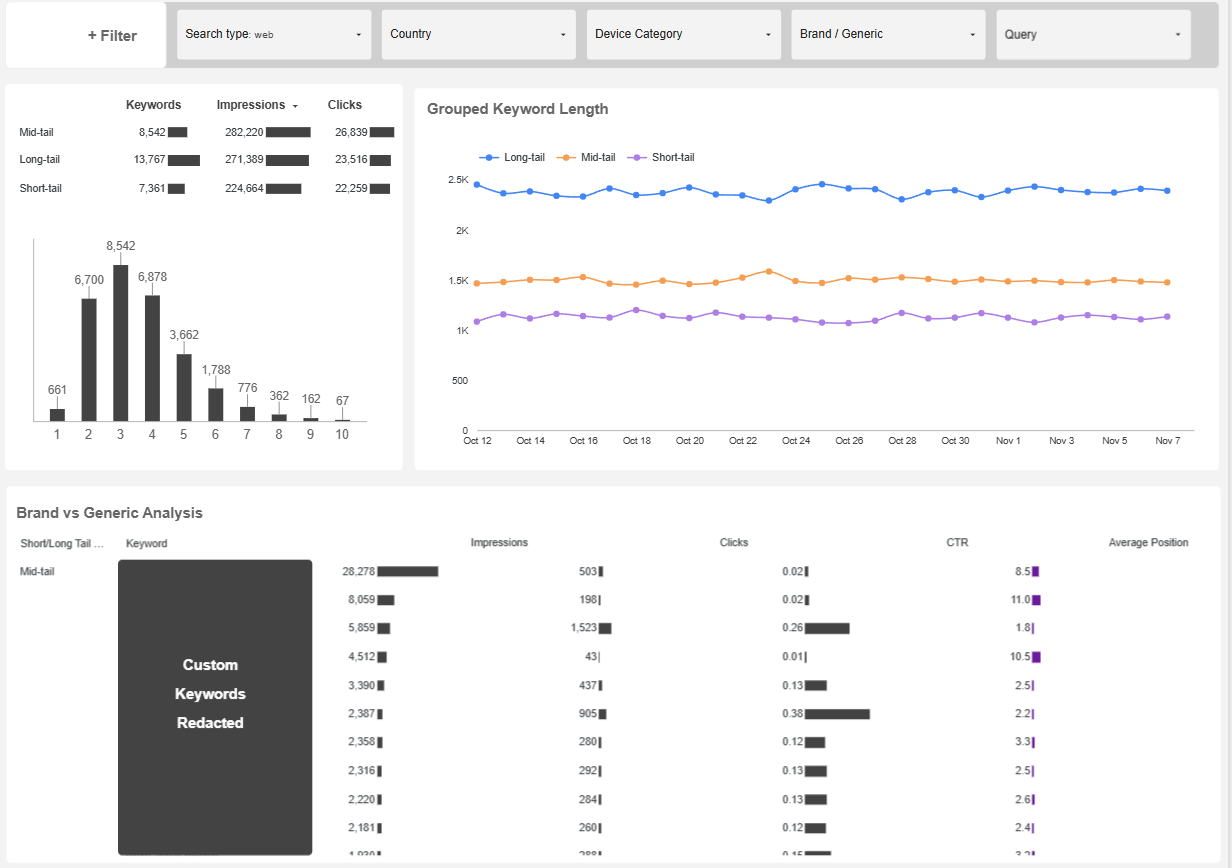Select the CTR column header
Viewport: 1232px width, 868px height.
tap(956, 542)
